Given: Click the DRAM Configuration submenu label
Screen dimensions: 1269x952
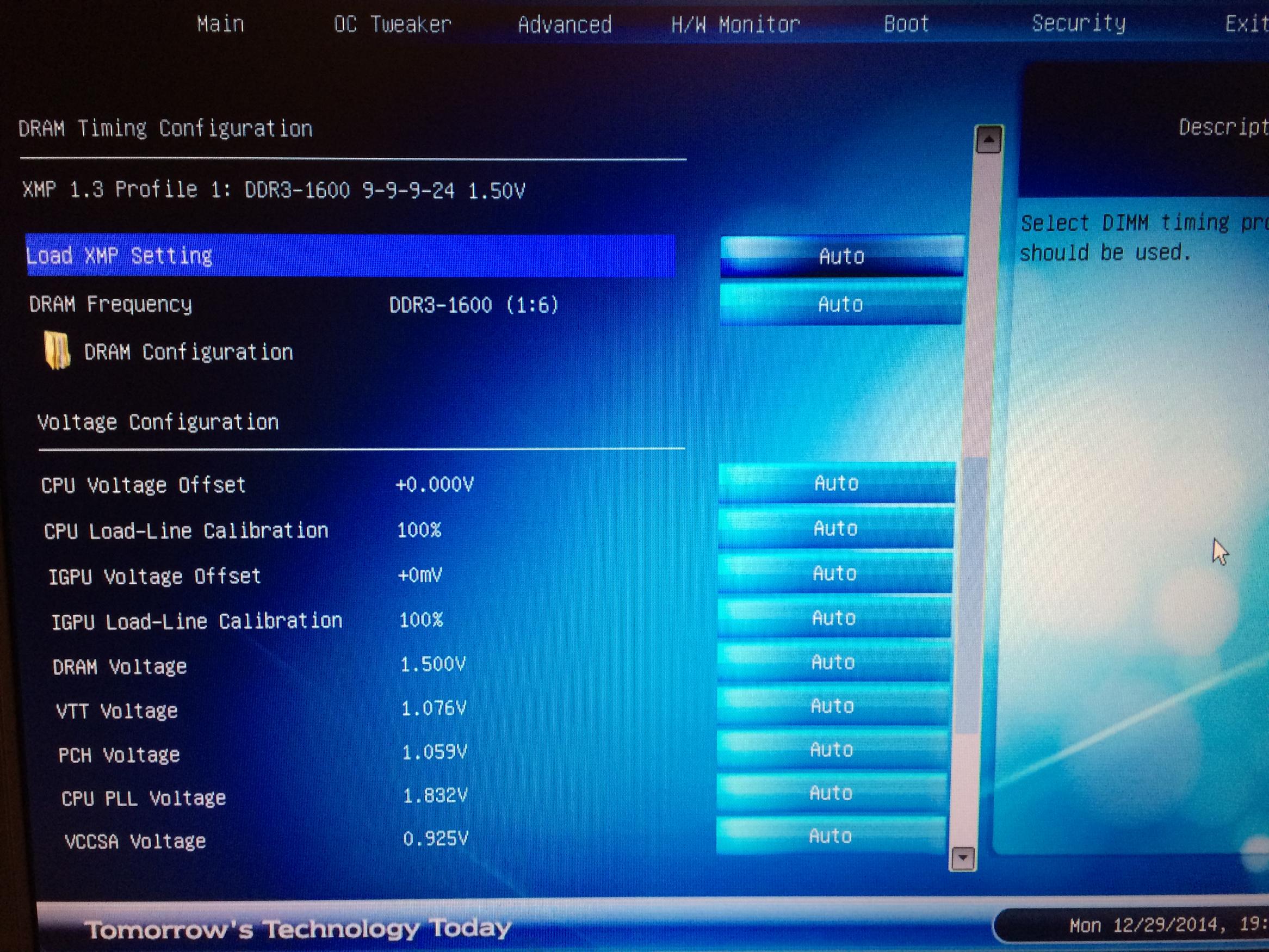Looking at the screenshot, I should click(188, 352).
